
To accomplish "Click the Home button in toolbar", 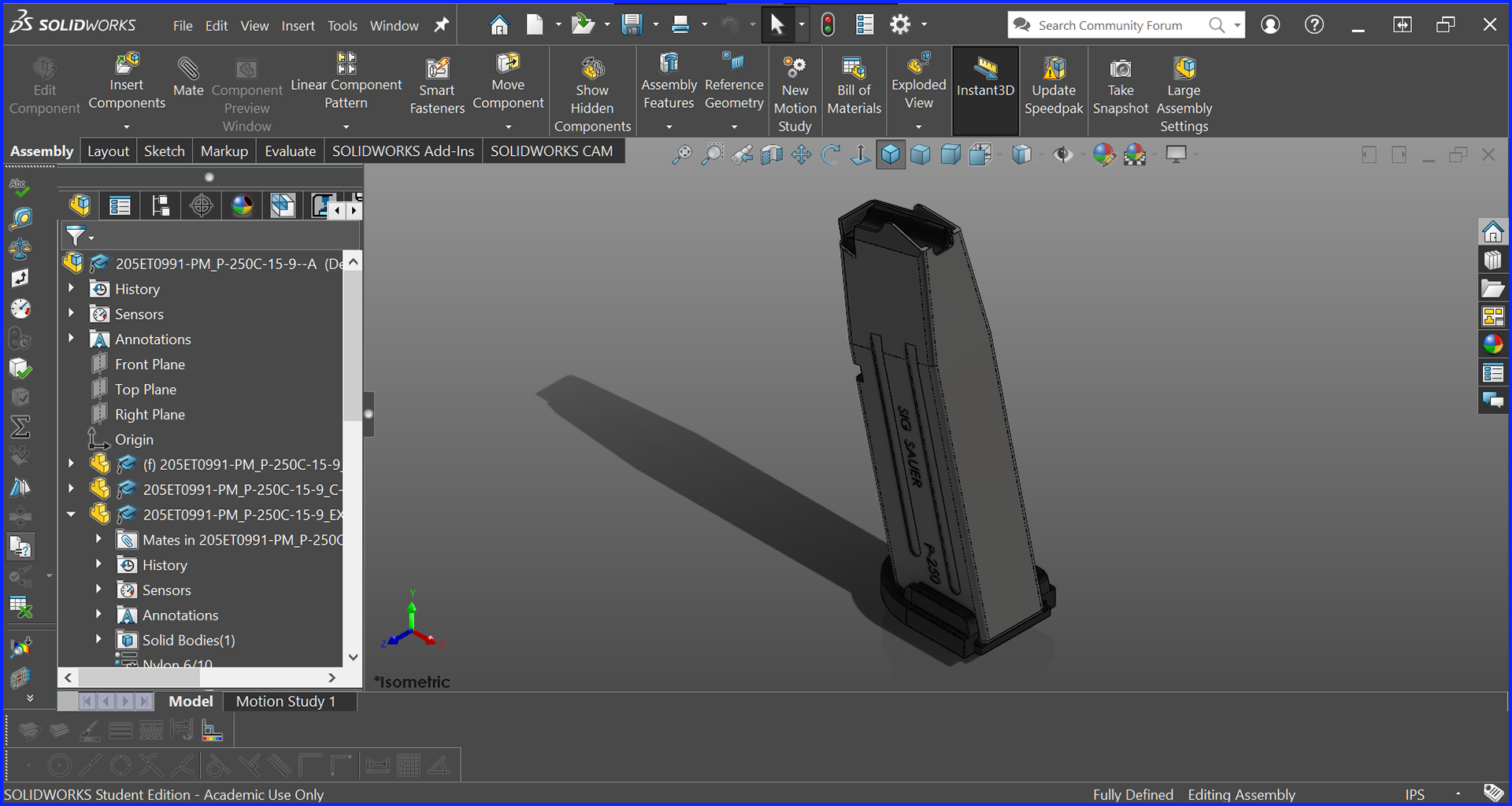I will (498, 25).
